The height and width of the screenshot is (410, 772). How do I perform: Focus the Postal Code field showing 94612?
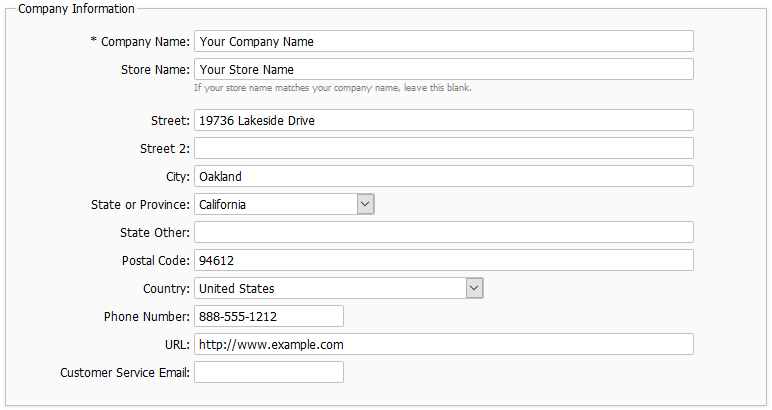coord(443,260)
